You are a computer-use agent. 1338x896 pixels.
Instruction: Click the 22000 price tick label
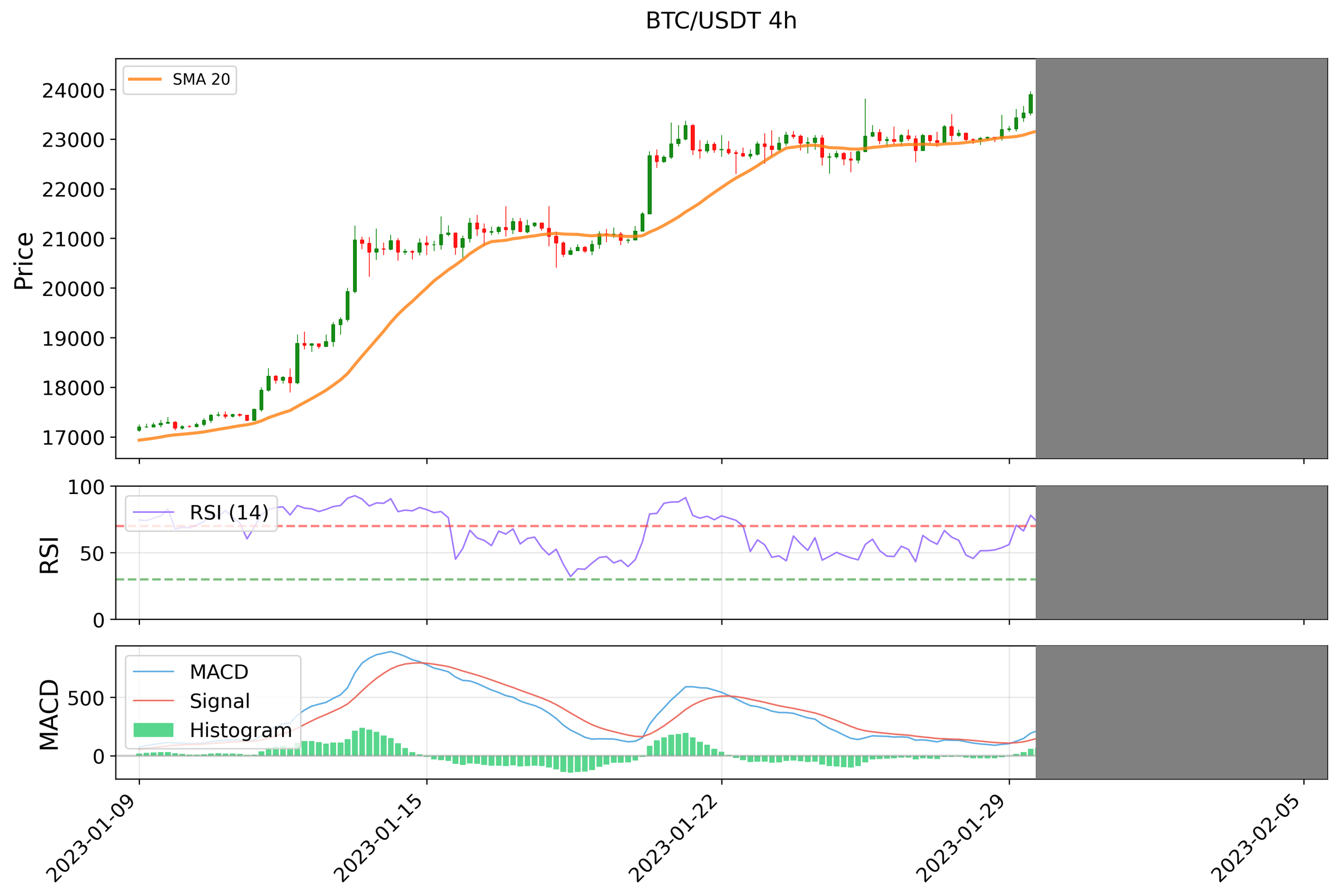pyautogui.click(x=74, y=190)
